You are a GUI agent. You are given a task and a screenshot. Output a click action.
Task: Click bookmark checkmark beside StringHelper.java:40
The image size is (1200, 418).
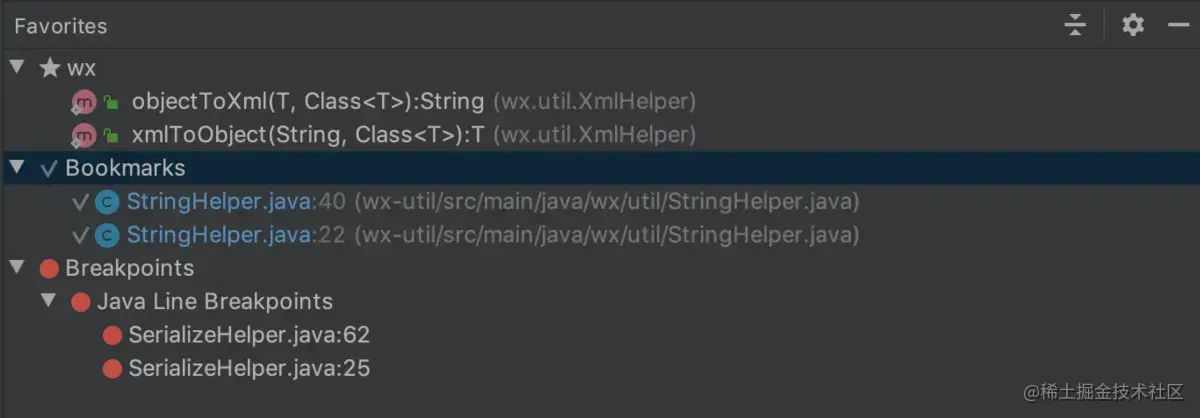pos(81,202)
